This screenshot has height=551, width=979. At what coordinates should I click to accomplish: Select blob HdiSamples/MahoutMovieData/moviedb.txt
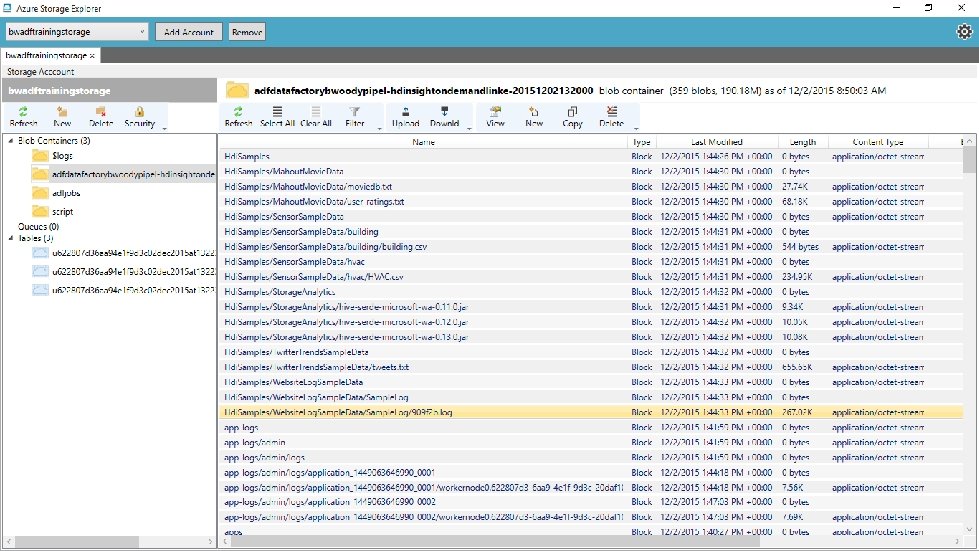591,187
